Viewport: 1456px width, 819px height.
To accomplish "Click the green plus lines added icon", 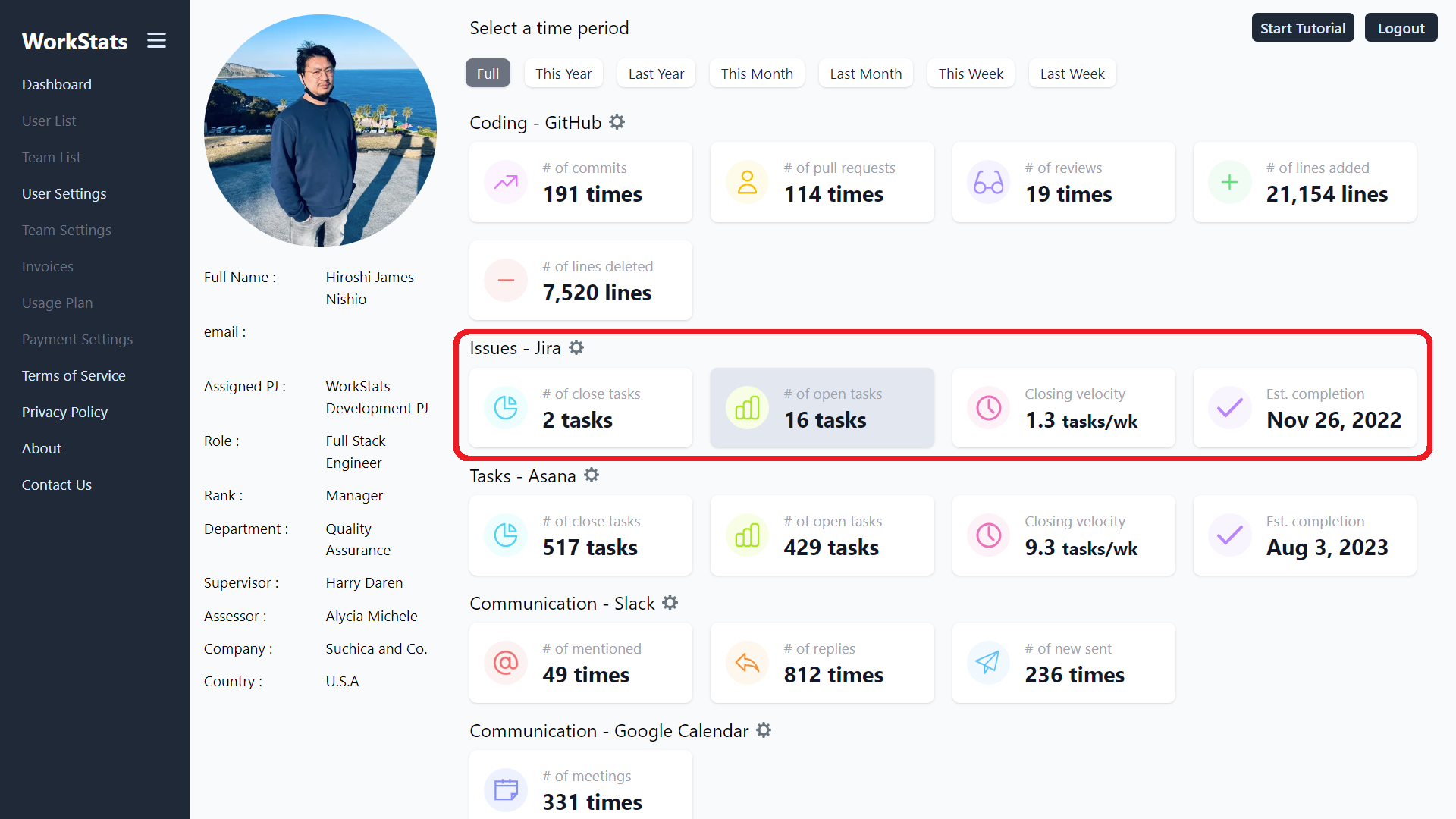I will coord(1229,182).
